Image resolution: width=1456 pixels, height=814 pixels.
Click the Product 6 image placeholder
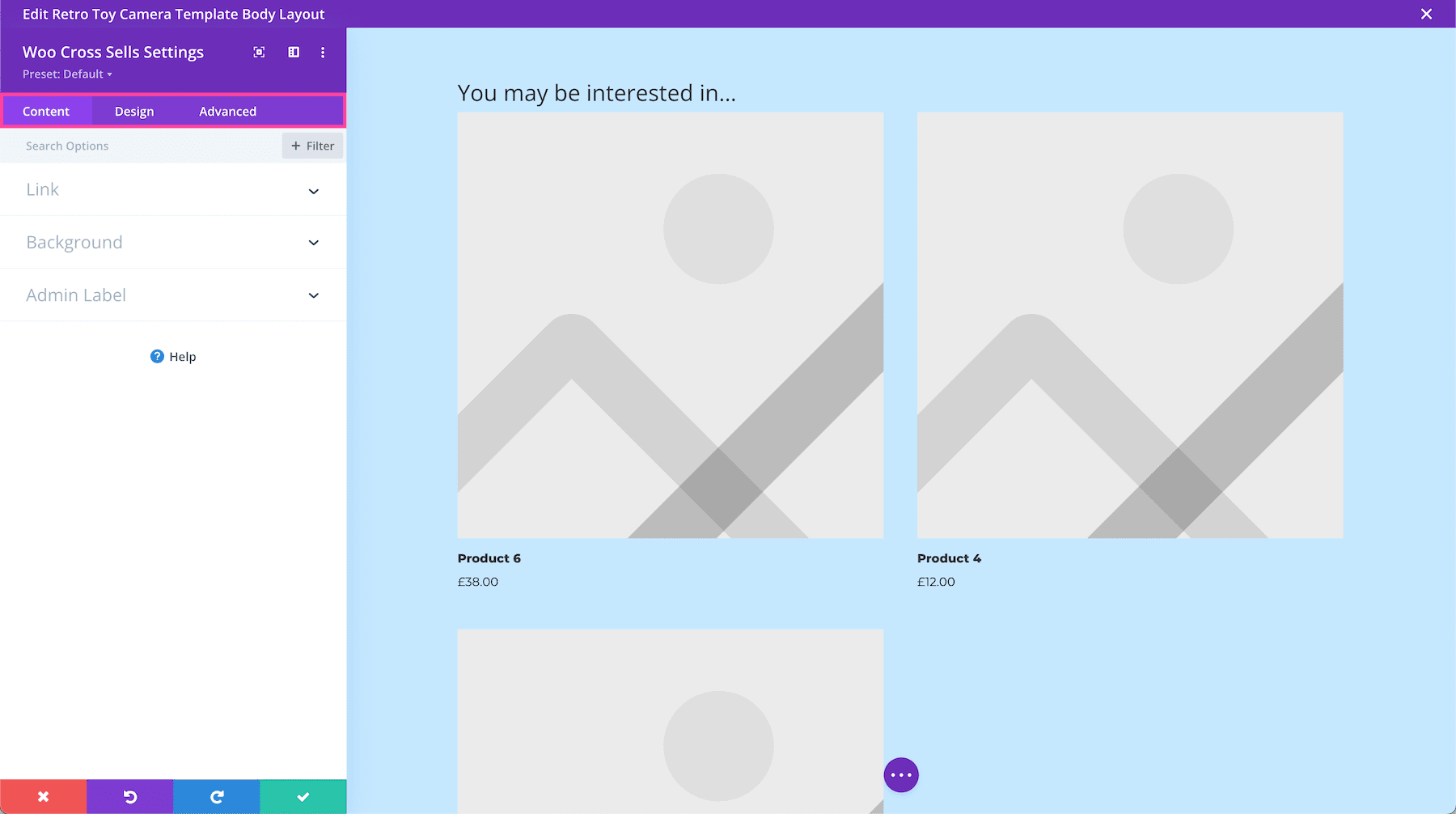[x=670, y=325]
